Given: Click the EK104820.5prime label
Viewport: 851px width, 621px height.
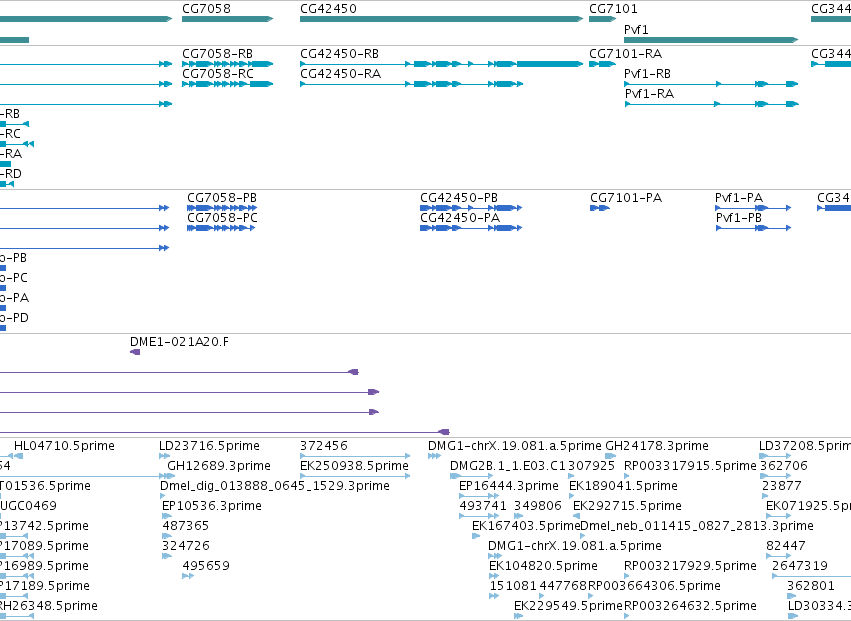Looking at the screenshot, I should (x=543, y=566).
